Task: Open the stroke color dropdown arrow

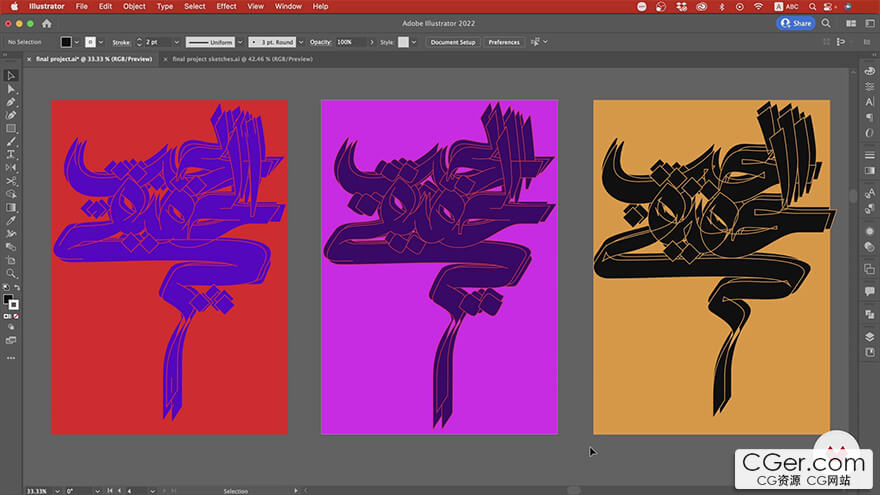Action: (x=101, y=42)
